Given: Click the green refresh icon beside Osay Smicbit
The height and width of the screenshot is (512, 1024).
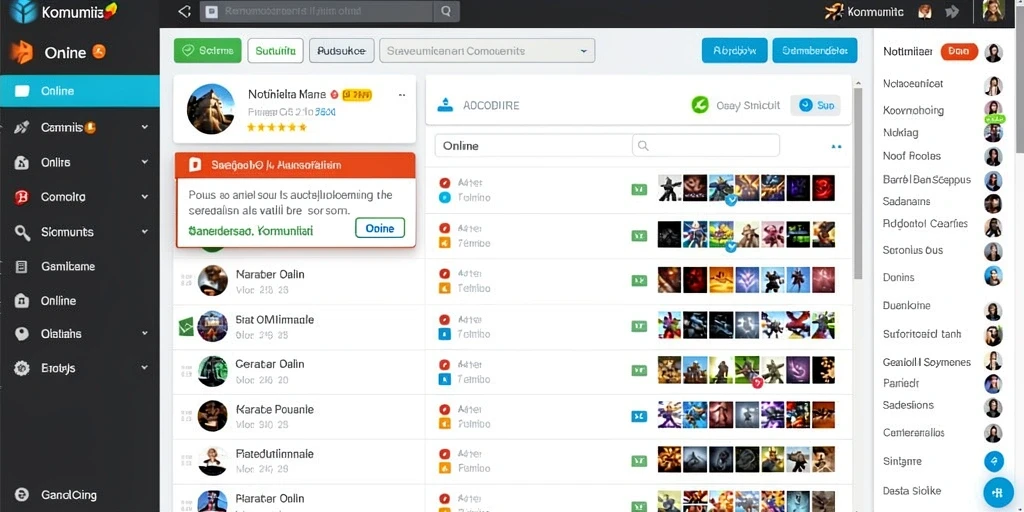Looking at the screenshot, I should [699, 104].
